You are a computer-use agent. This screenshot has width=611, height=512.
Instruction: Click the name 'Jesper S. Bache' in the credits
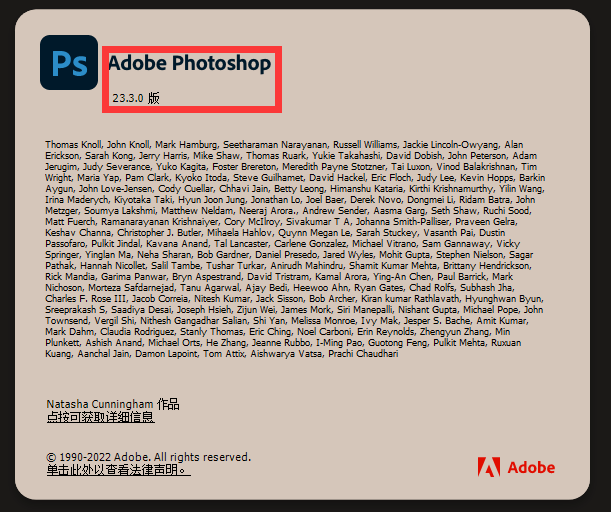(x=437, y=321)
